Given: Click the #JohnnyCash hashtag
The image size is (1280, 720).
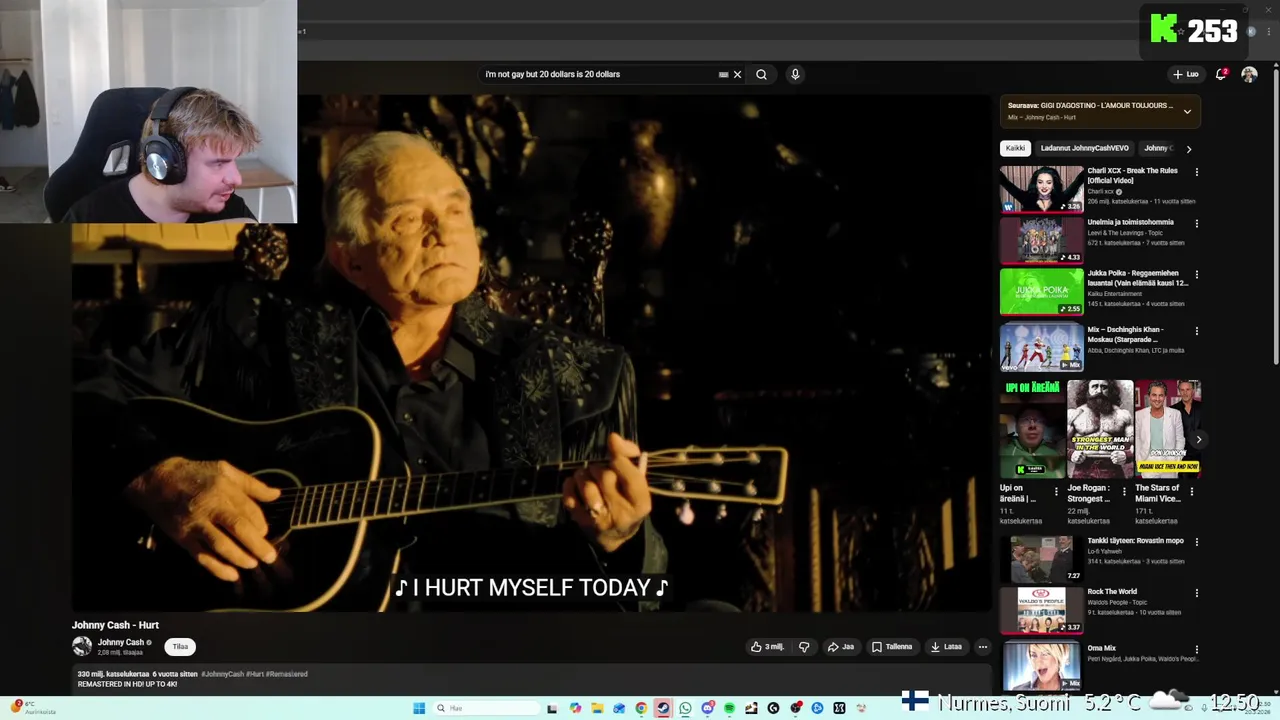Looking at the screenshot, I should pos(222,674).
